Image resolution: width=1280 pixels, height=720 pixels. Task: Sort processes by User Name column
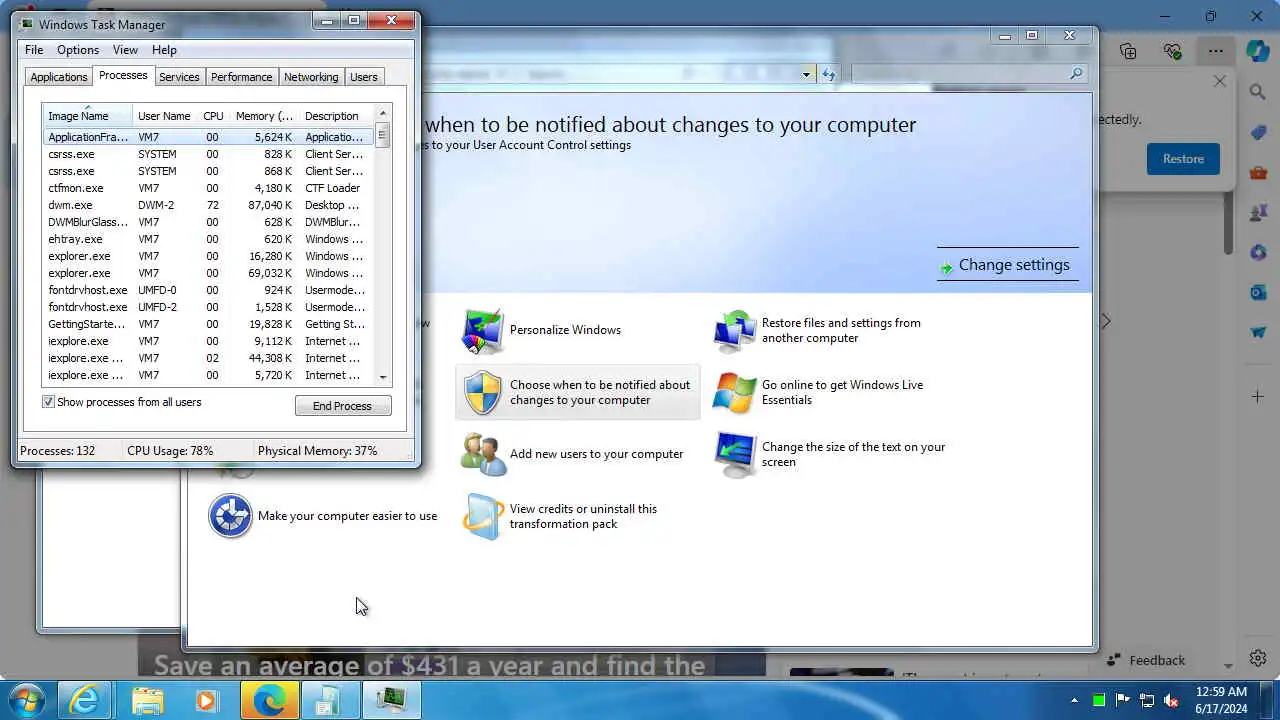pos(165,116)
